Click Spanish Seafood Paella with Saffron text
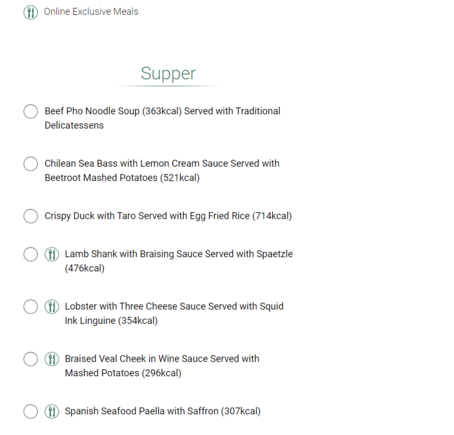The image size is (454, 435). pos(163,411)
